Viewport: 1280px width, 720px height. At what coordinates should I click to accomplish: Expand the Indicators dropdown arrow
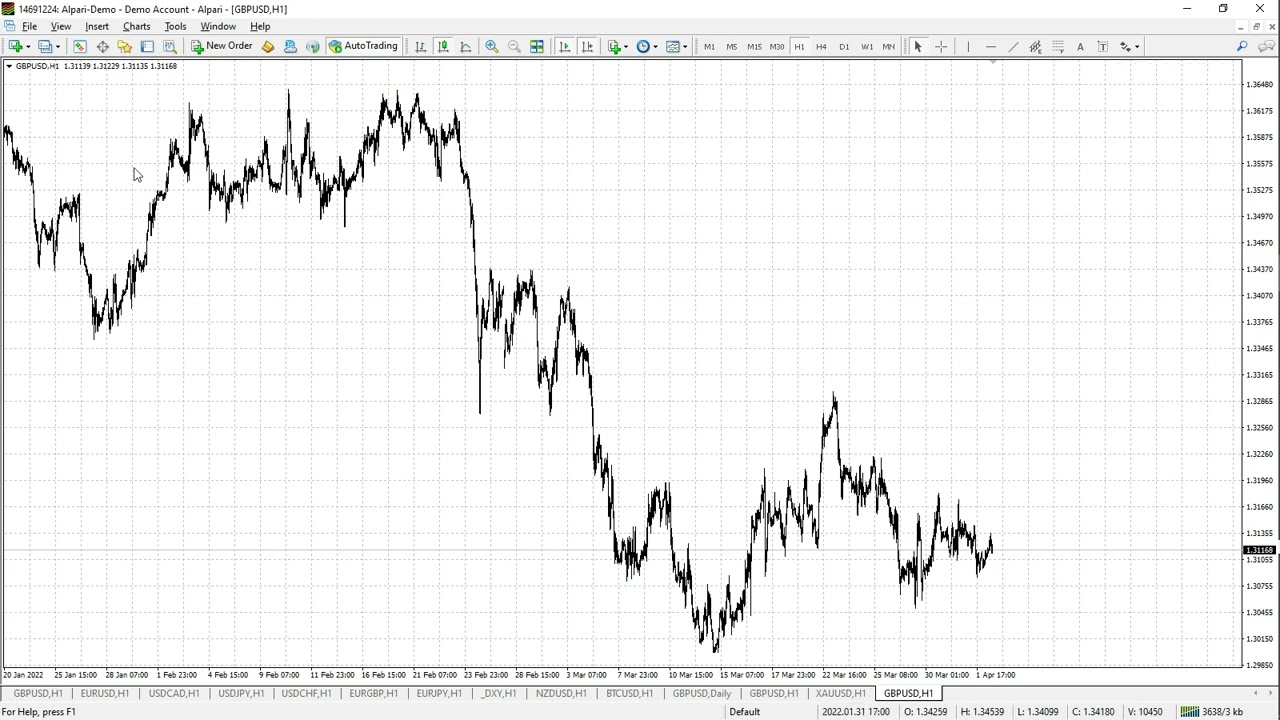627,46
